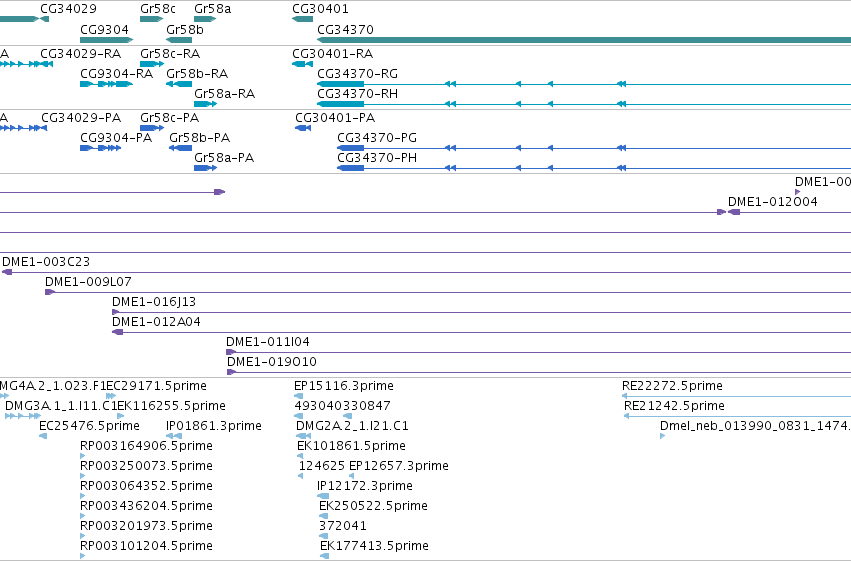The height and width of the screenshot is (561, 851).
Task: Click the Gr58a-PA protein label
Action: click(x=224, y=158)
